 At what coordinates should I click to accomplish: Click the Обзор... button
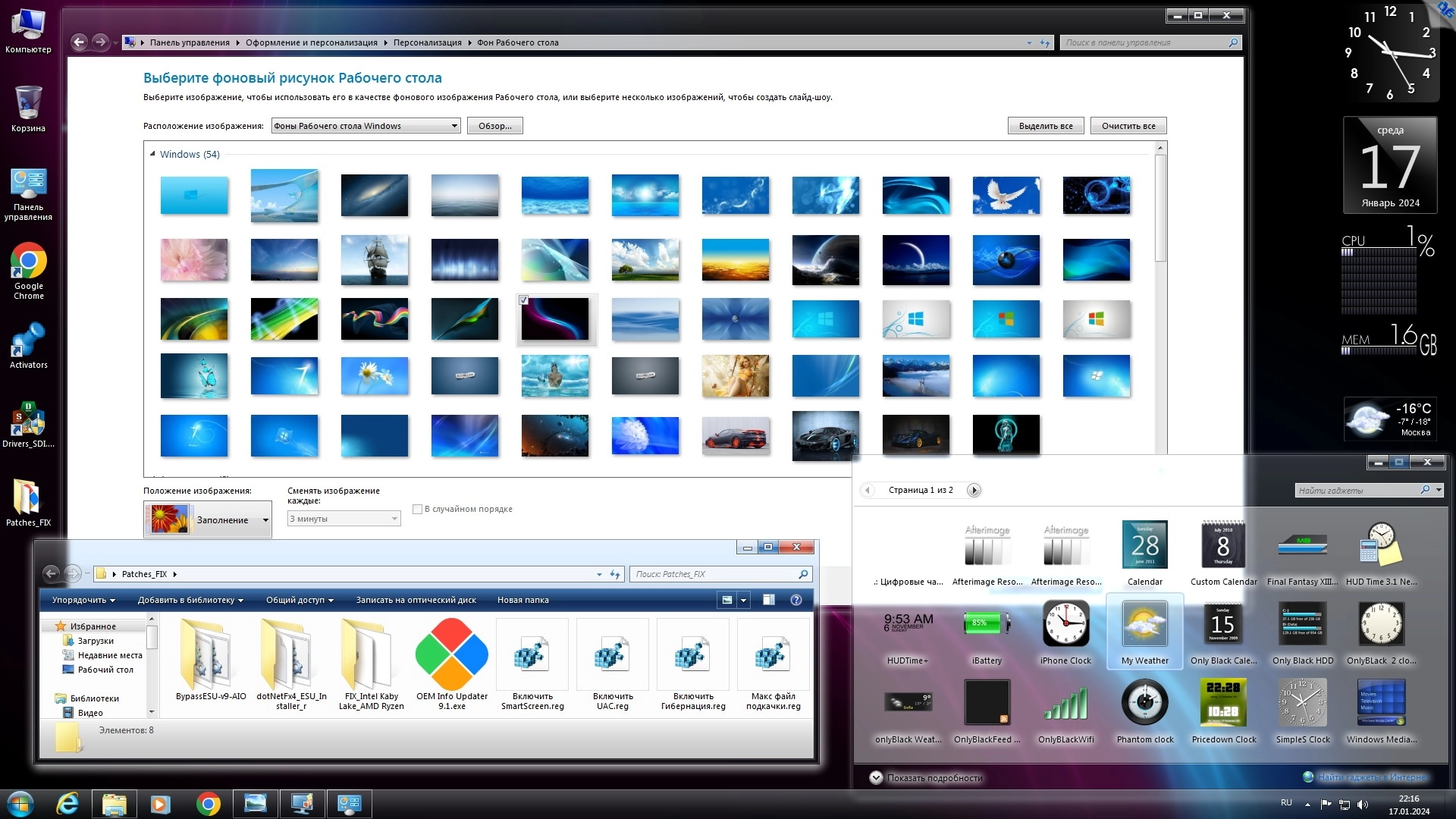[494, 126]
